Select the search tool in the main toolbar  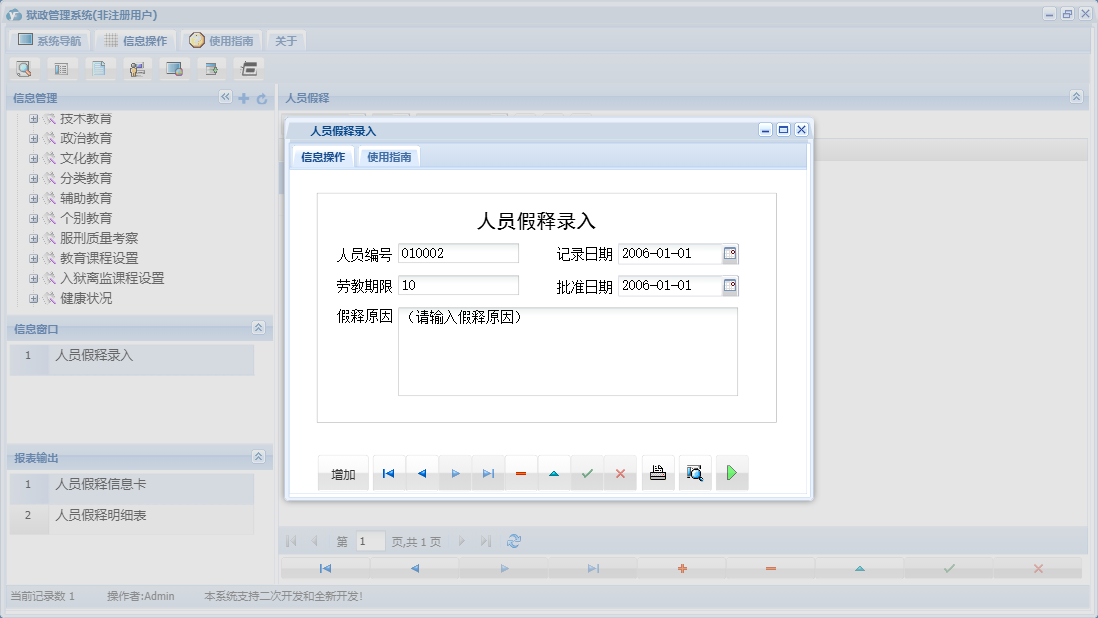click(24, 68)
